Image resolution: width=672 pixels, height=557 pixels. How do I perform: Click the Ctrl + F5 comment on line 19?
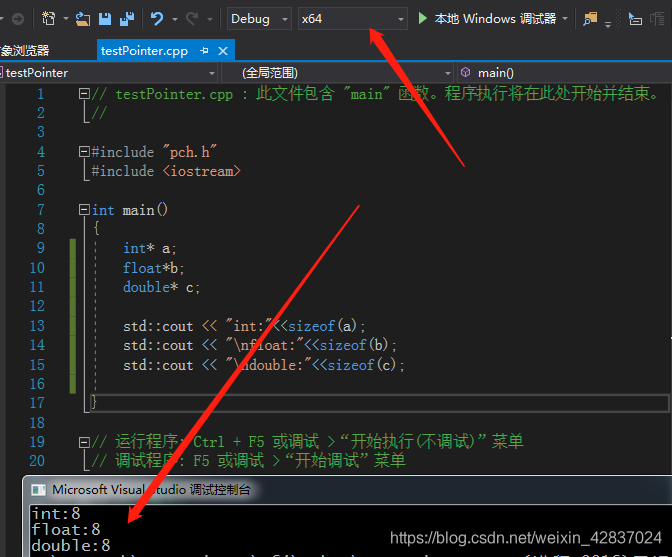point(307,442)
